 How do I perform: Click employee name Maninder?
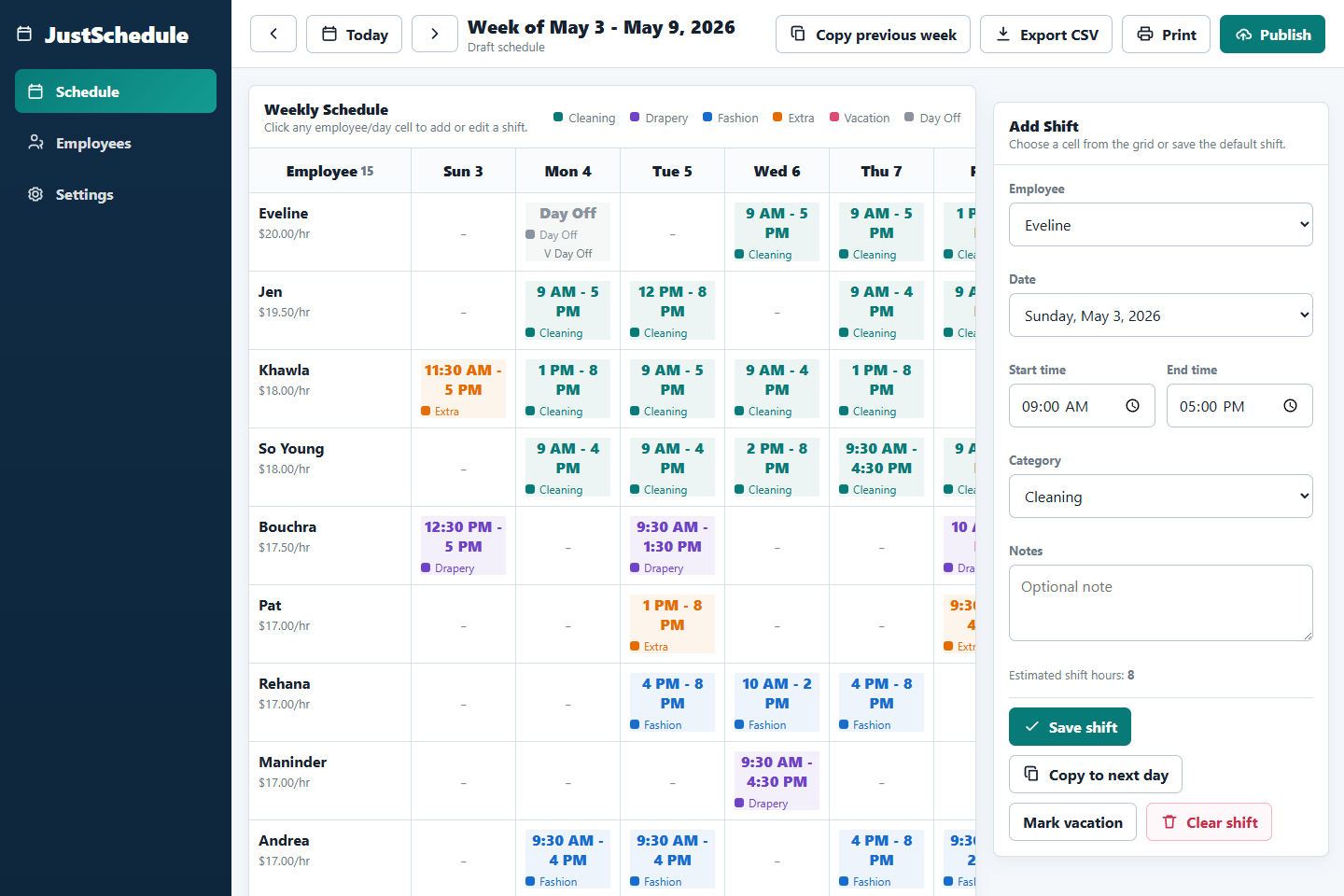(x=292, y=763)
